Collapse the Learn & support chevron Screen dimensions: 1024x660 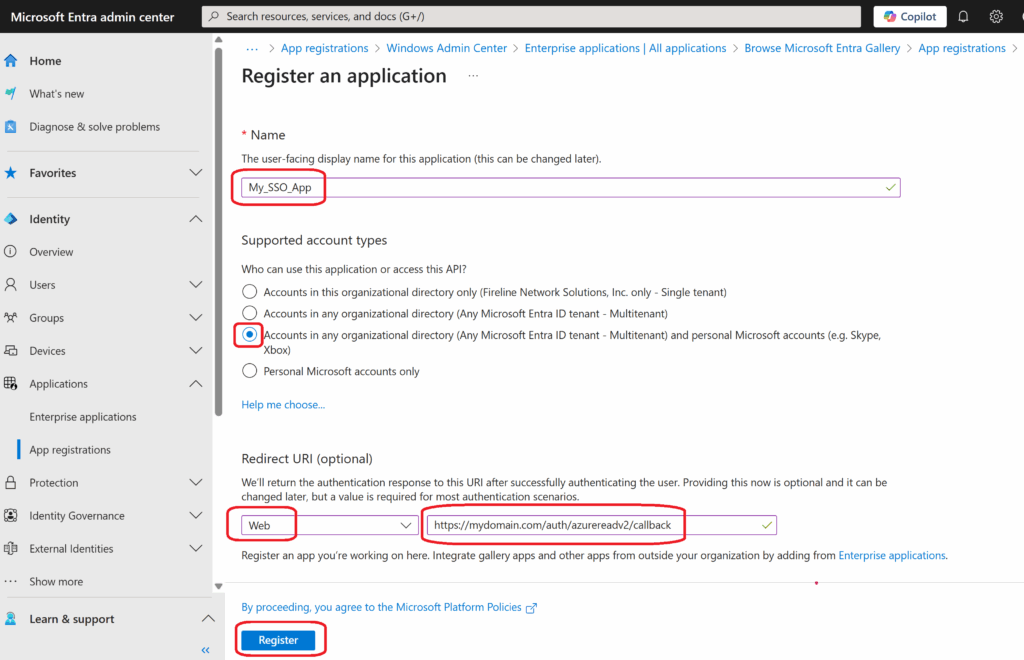[x=208, y=619]
